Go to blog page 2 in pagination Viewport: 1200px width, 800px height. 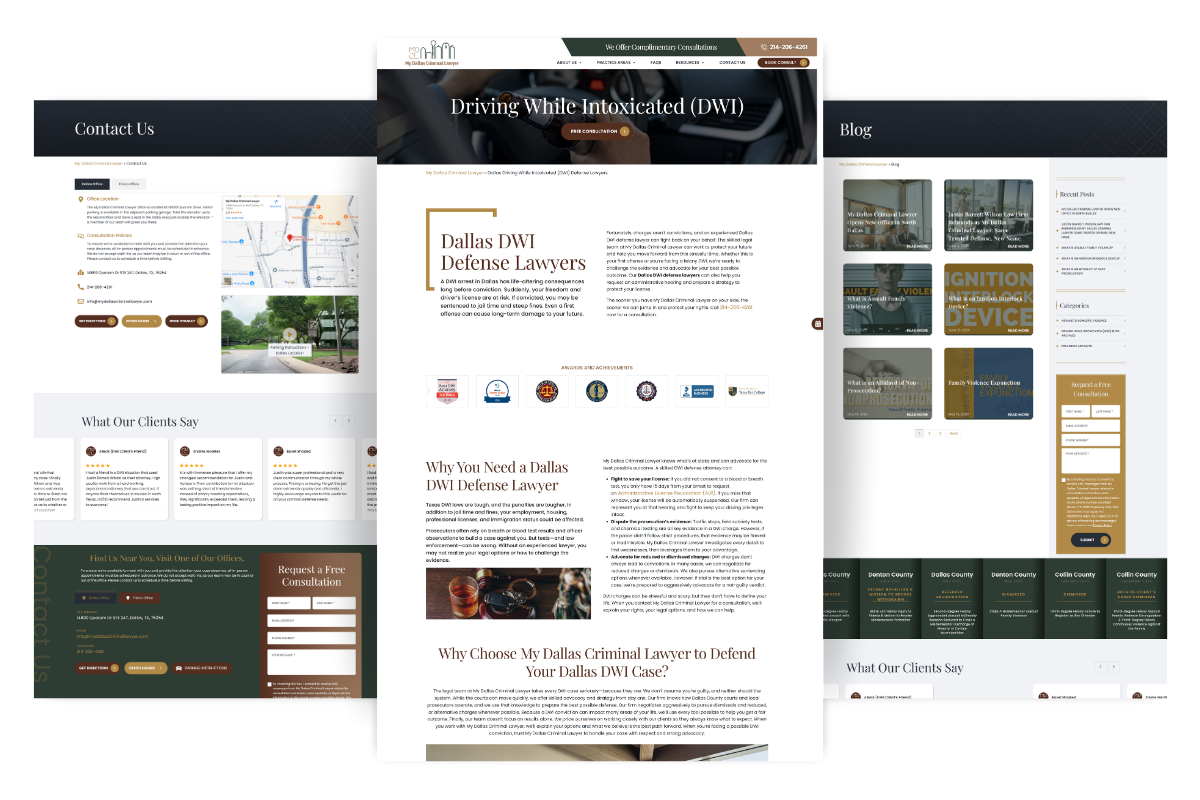tap(929, 433)
